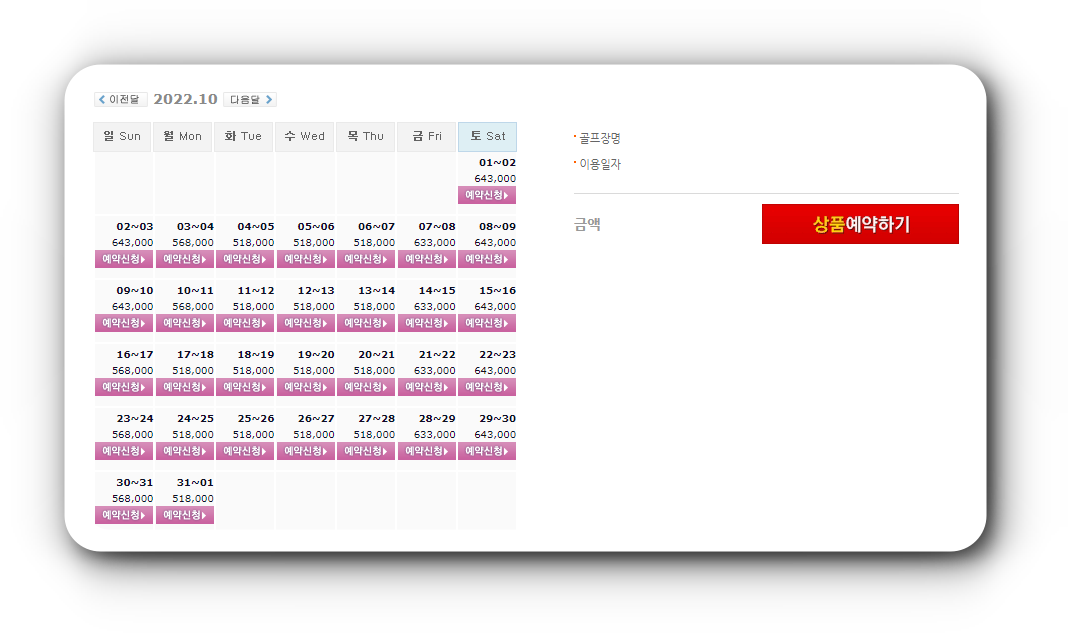Select the 금 Fri weekday header
Screen dimensions: 1068x633
(426, 136)
